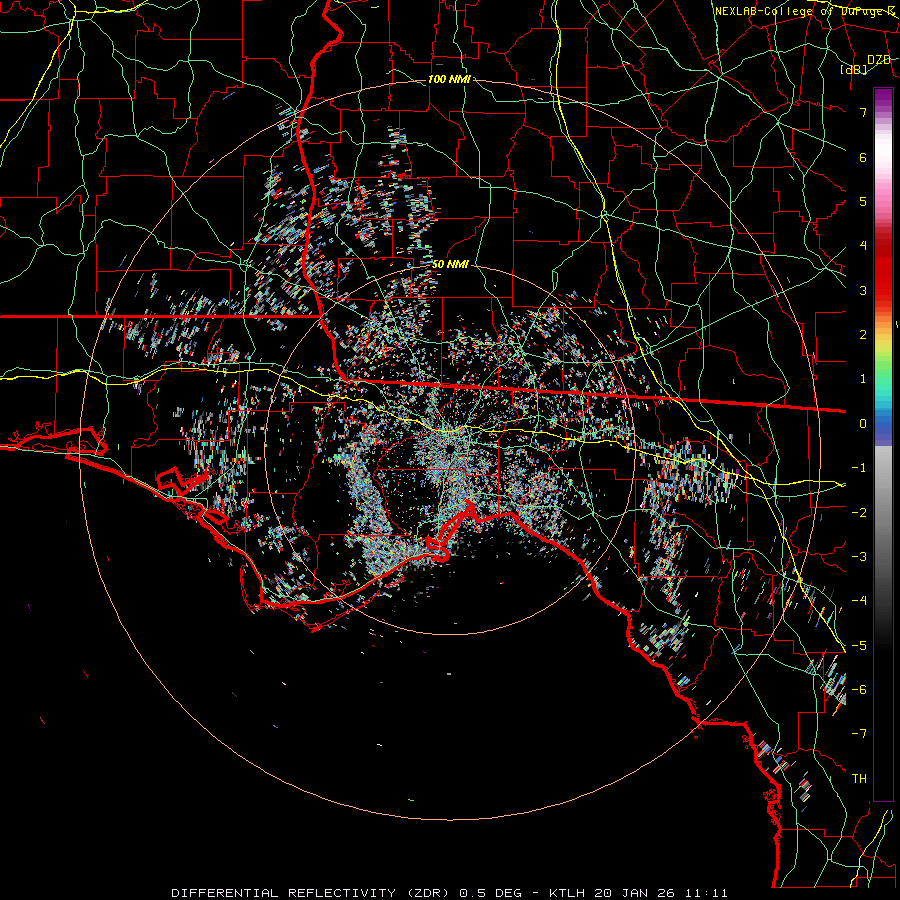This screenshot has height=900, width=900.
Task: Select the -5 value on the color scale
Action: click(x=859, y=646)
